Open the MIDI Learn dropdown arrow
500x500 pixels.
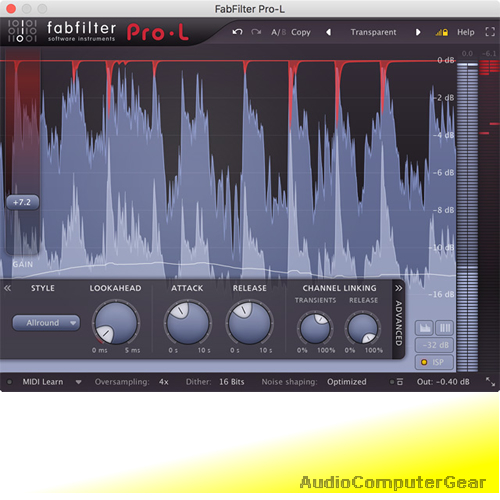coord(78,382)
